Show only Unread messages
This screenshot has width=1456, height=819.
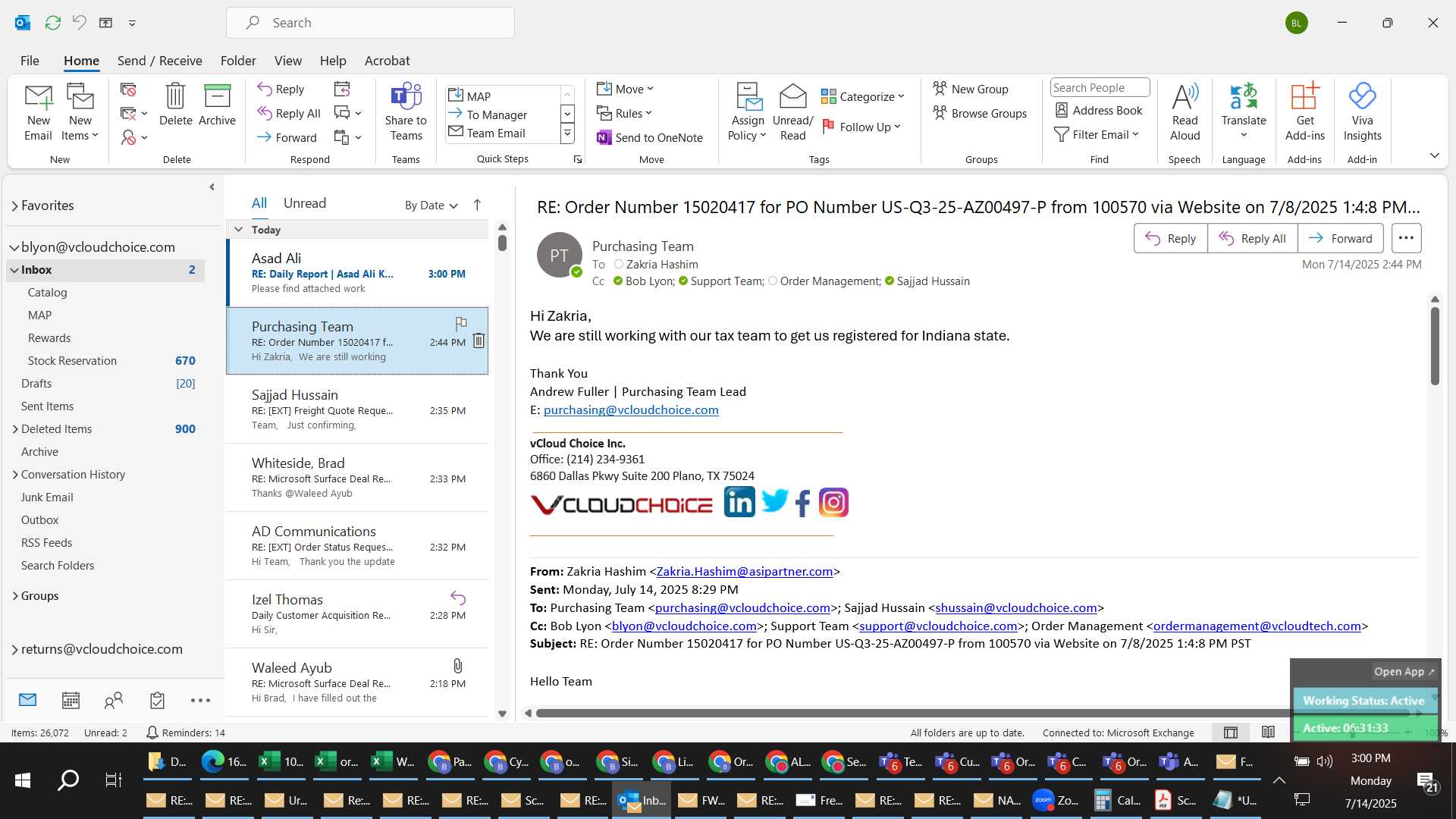tap(305, 203)
